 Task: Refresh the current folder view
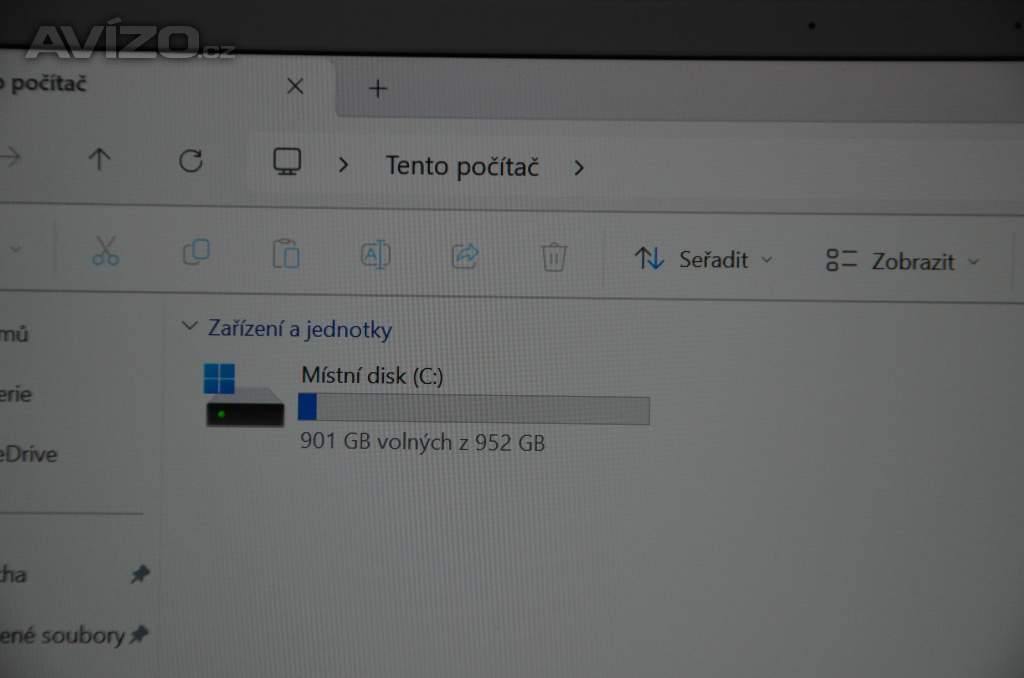[191, 161]
